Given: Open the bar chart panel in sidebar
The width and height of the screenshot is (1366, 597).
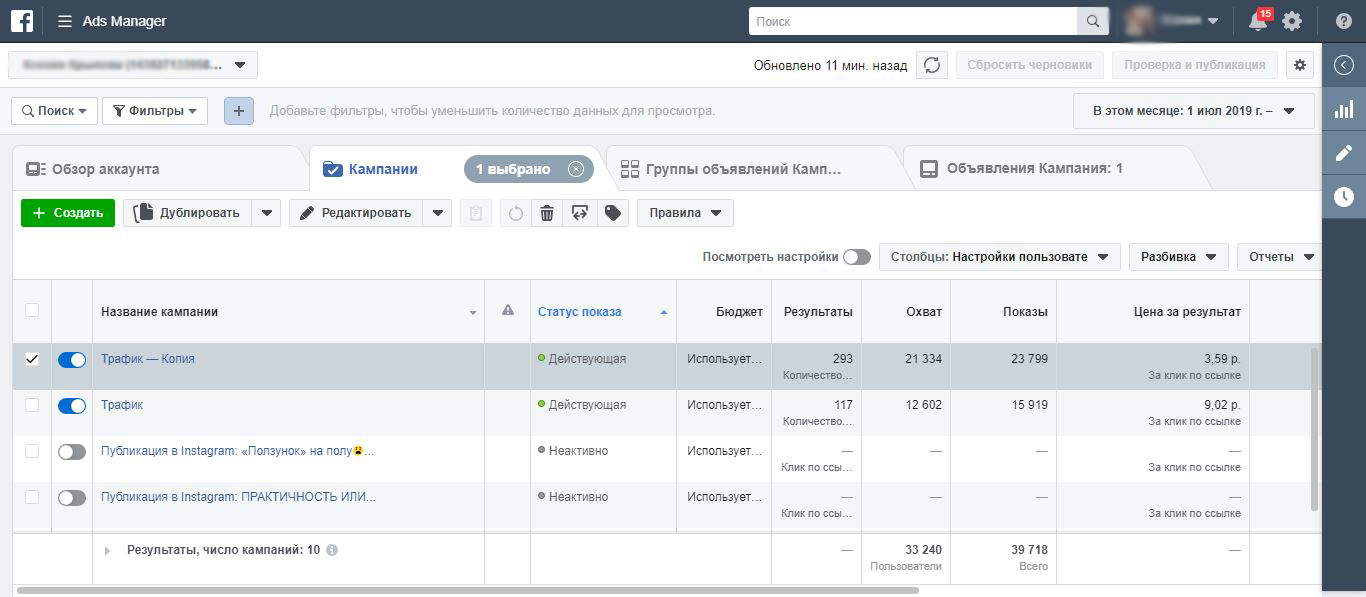Looking at the screenshot, I should pos(1343,110).
